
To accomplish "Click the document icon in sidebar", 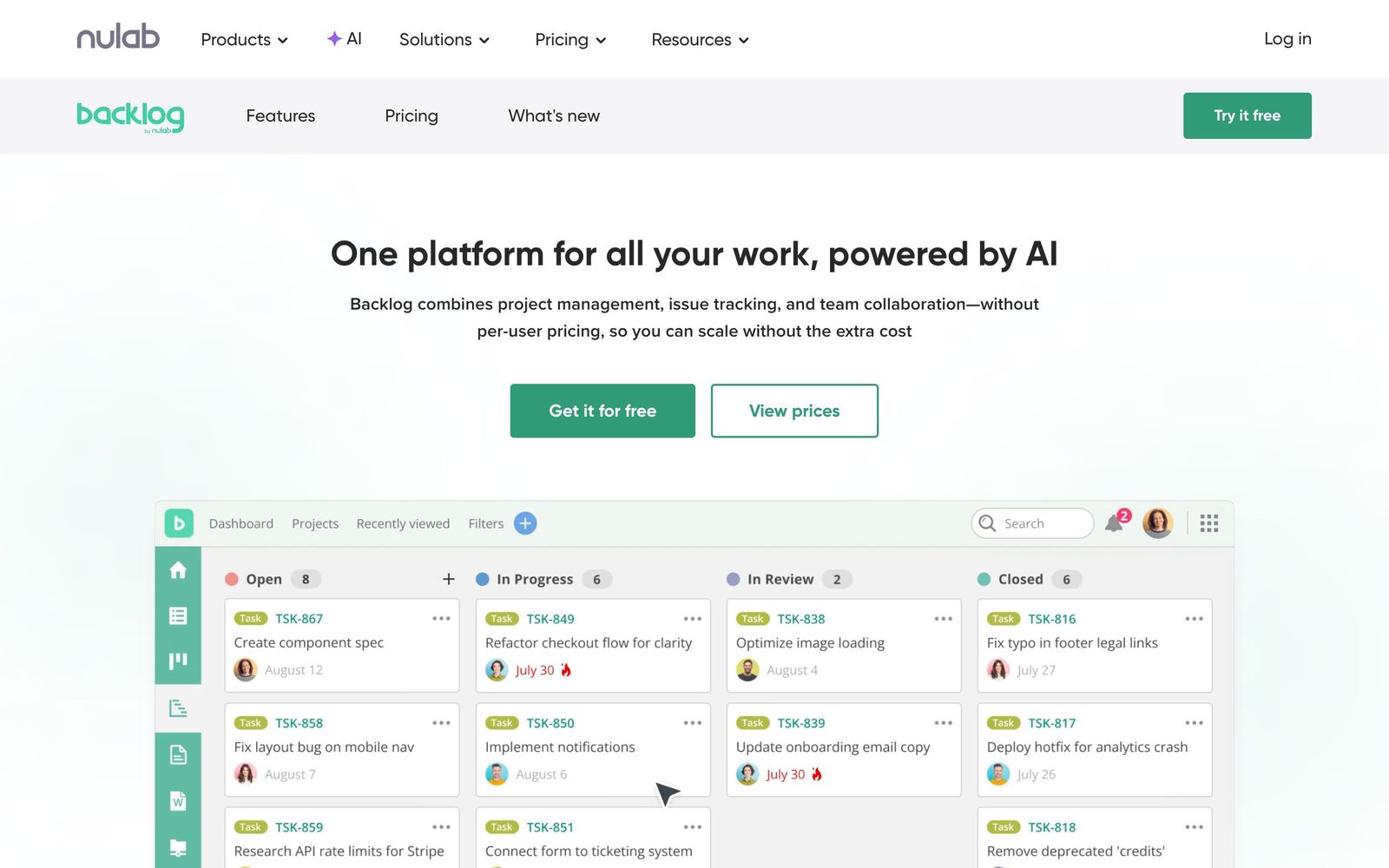I will 178,755.
